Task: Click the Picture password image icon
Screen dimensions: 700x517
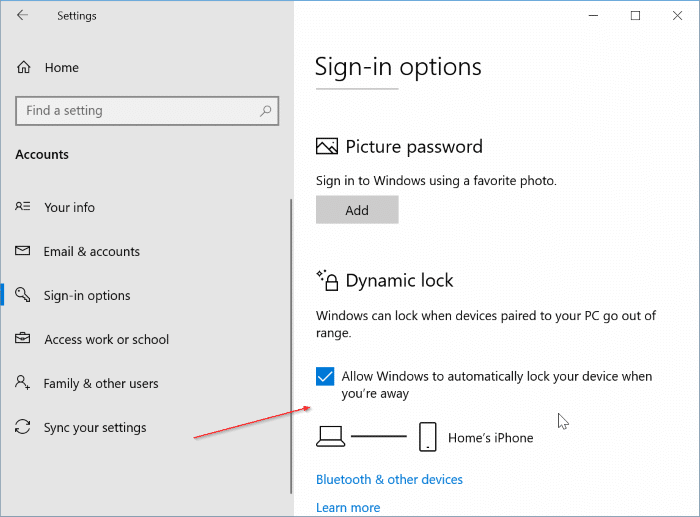Action: click(327, 146)
